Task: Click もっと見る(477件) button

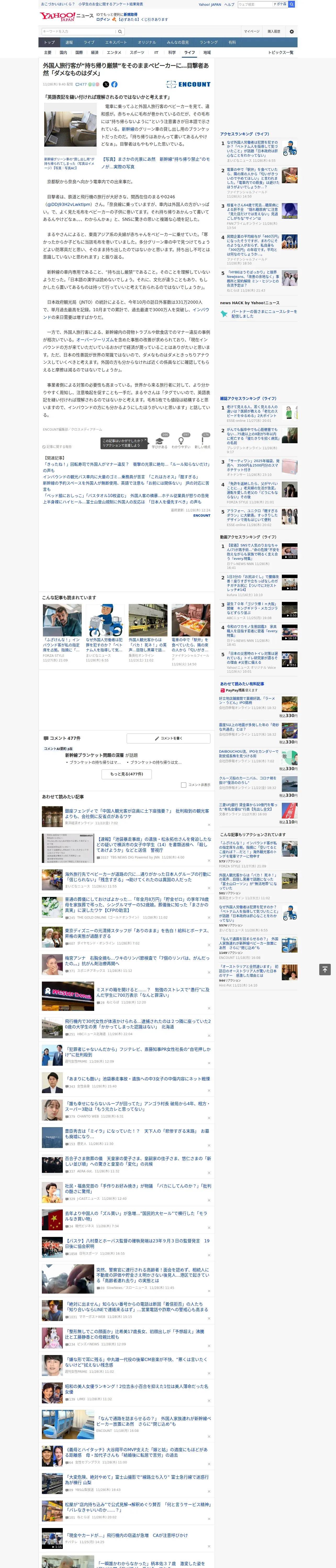Action: (127, 774)
